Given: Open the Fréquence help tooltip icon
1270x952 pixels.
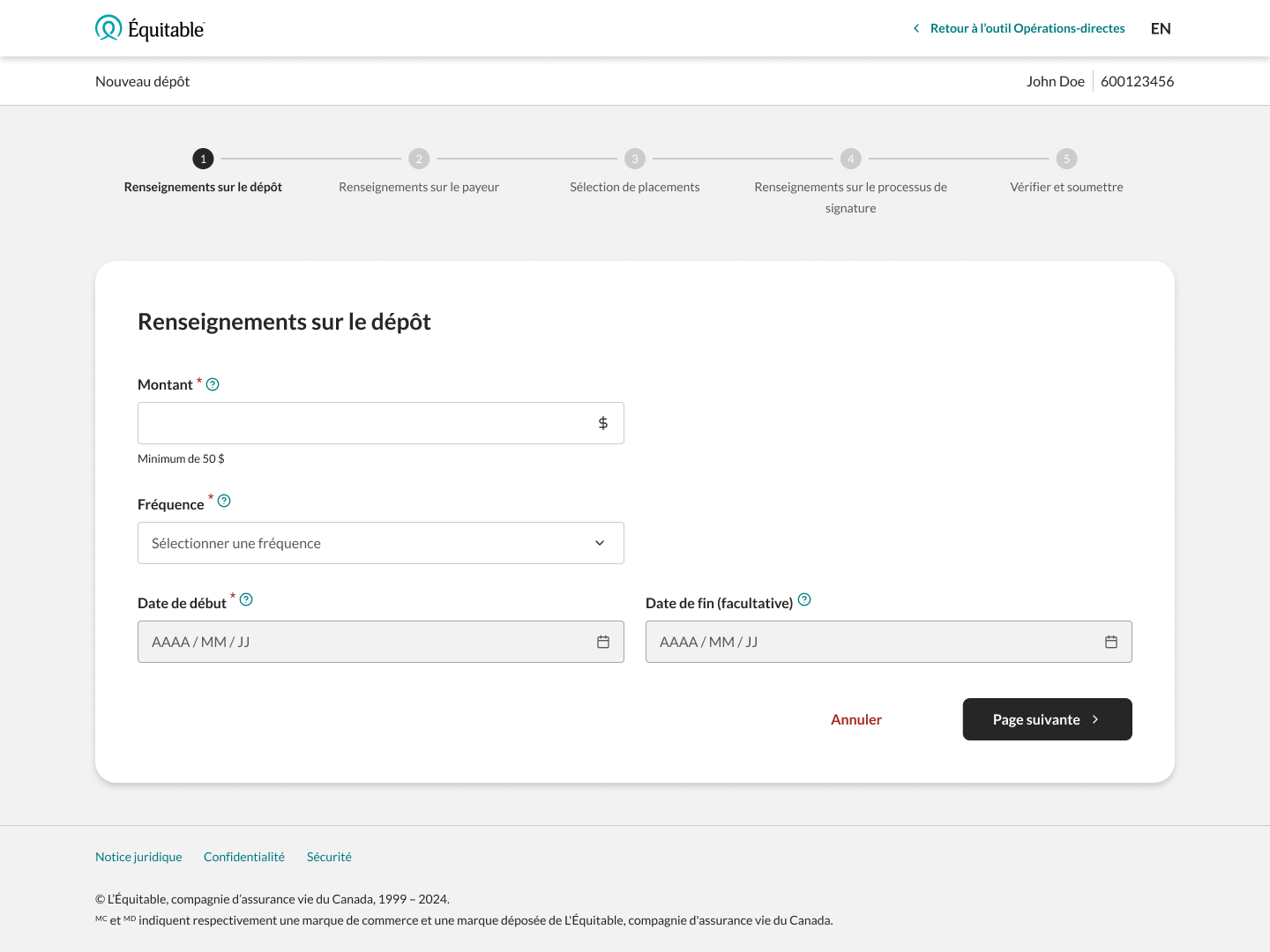Looking at the screenshot, I should (224, 501).
